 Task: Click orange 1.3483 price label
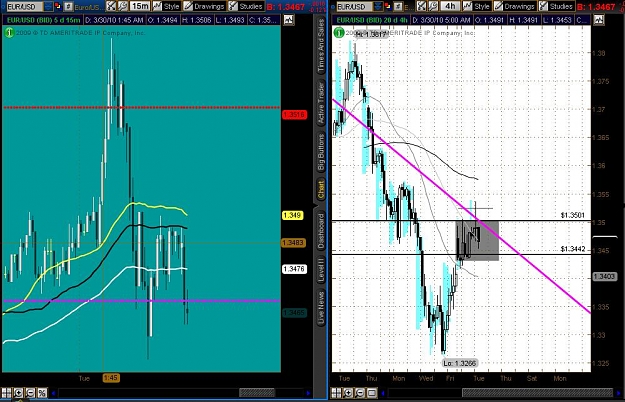(294, 243)
